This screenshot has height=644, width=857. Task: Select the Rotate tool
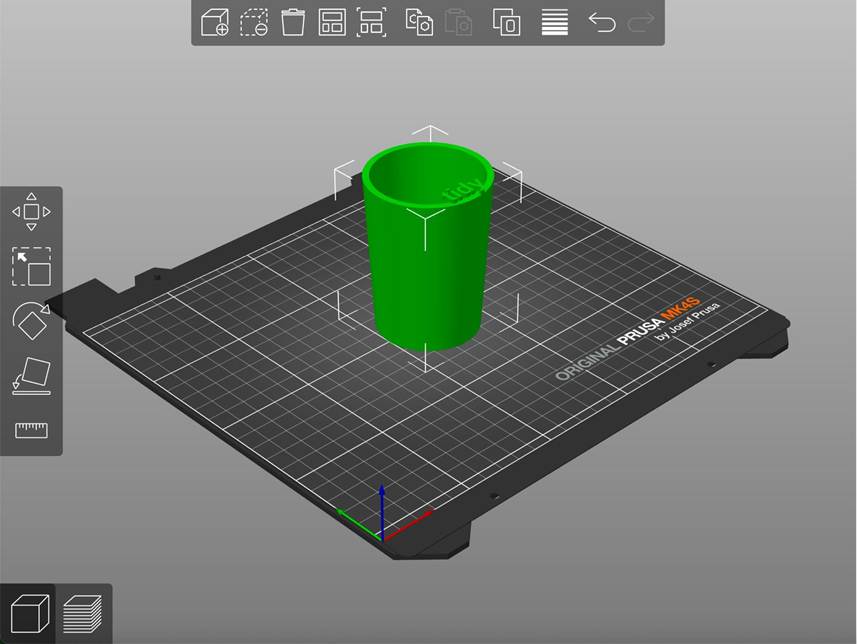[x=30, y=320]
